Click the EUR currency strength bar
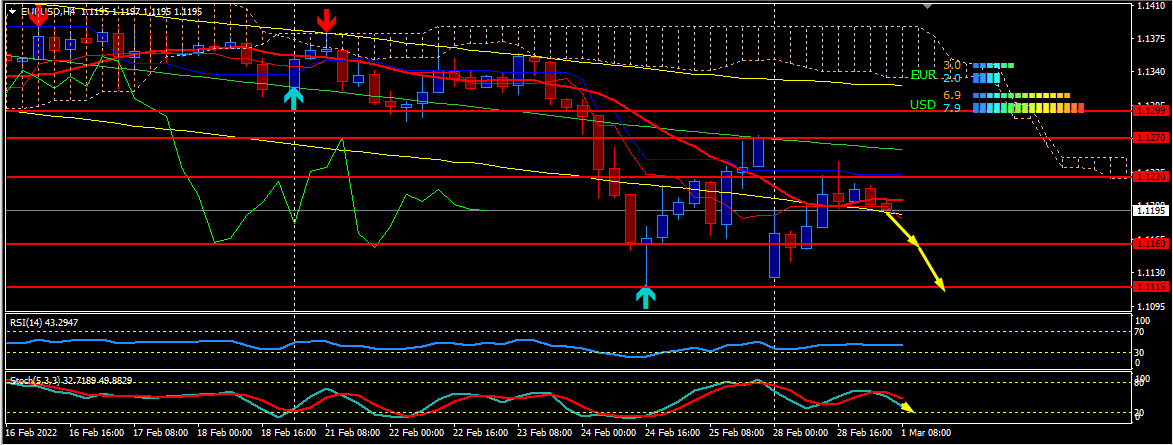1173x445 pixels. 990,74
